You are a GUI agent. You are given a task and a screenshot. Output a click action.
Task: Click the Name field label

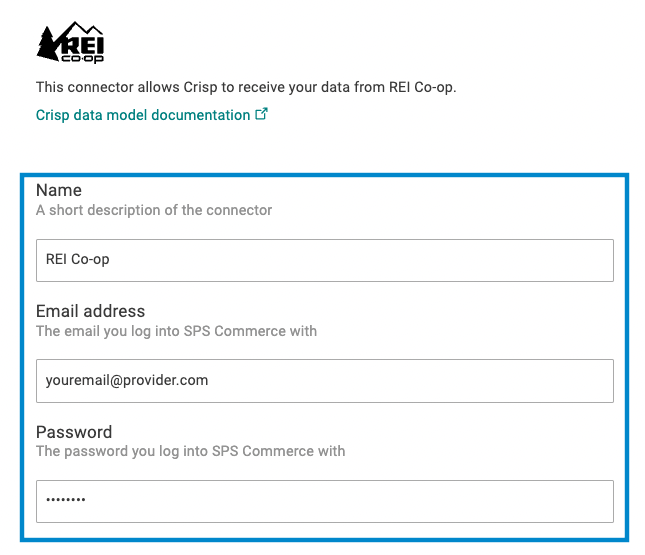[x=59, y=190]
